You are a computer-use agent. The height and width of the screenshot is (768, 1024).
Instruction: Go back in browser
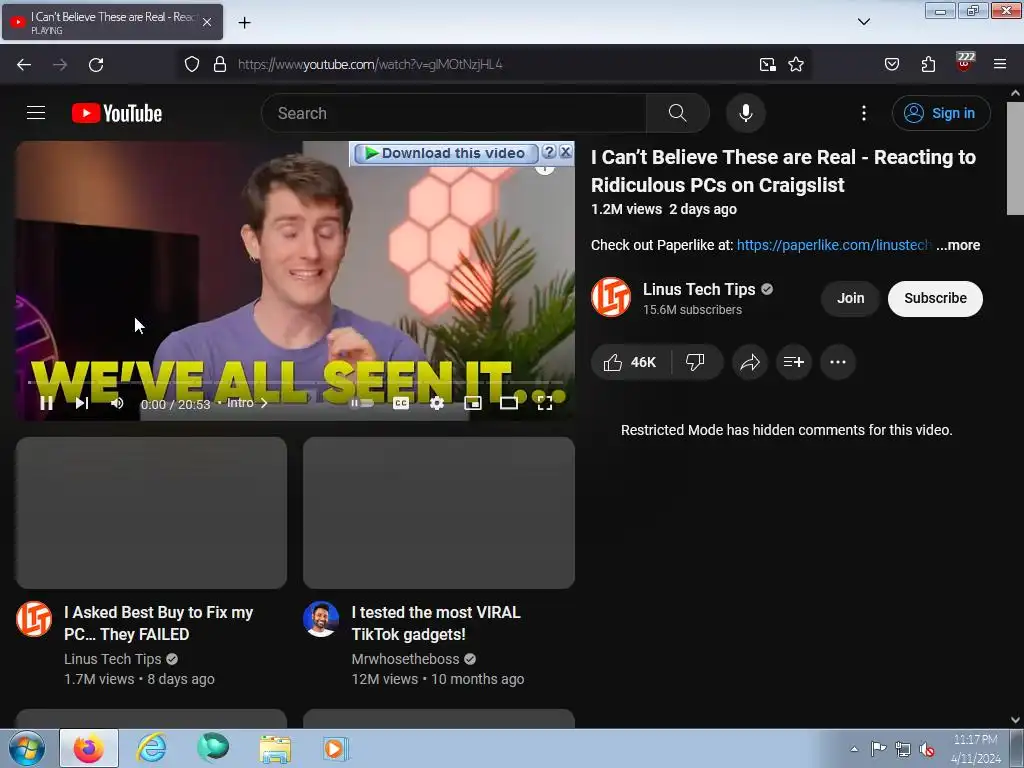point(24,64)
